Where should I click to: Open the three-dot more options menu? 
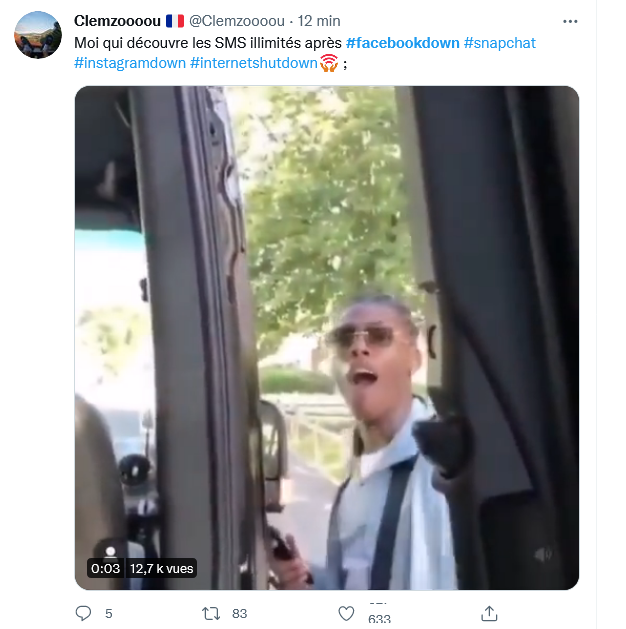point(570,21)
